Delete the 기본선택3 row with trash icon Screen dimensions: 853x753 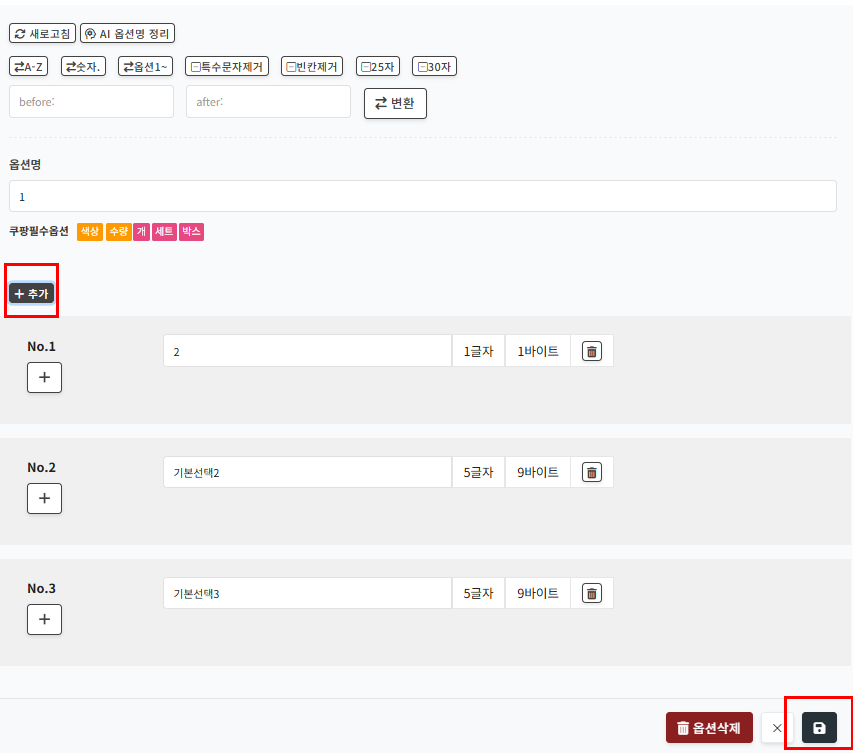[592, 593]
